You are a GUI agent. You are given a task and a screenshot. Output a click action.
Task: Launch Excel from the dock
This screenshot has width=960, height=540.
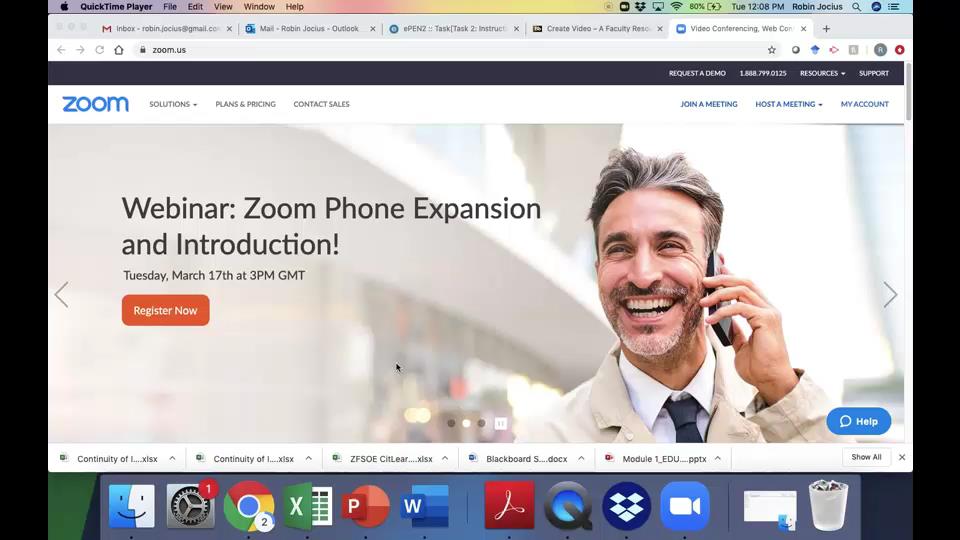(307, 506)
